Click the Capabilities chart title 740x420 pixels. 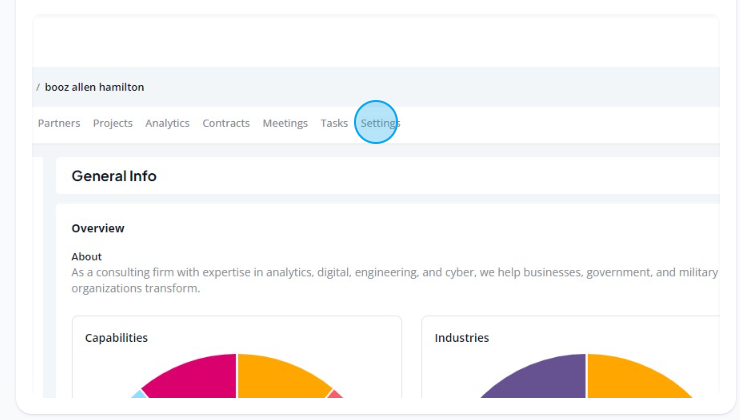pyautogui.click(x=116, y=338)
